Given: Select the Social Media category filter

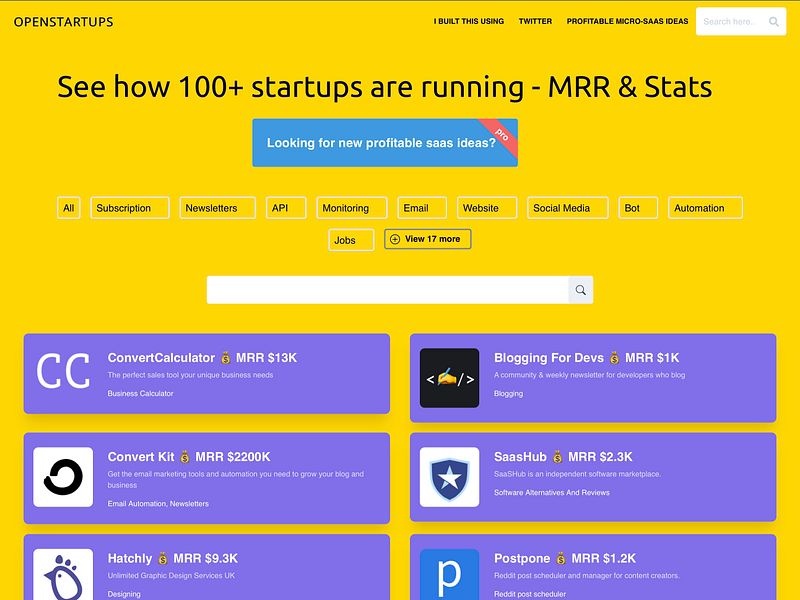Looking at the screenshot, I should [567, 208].
